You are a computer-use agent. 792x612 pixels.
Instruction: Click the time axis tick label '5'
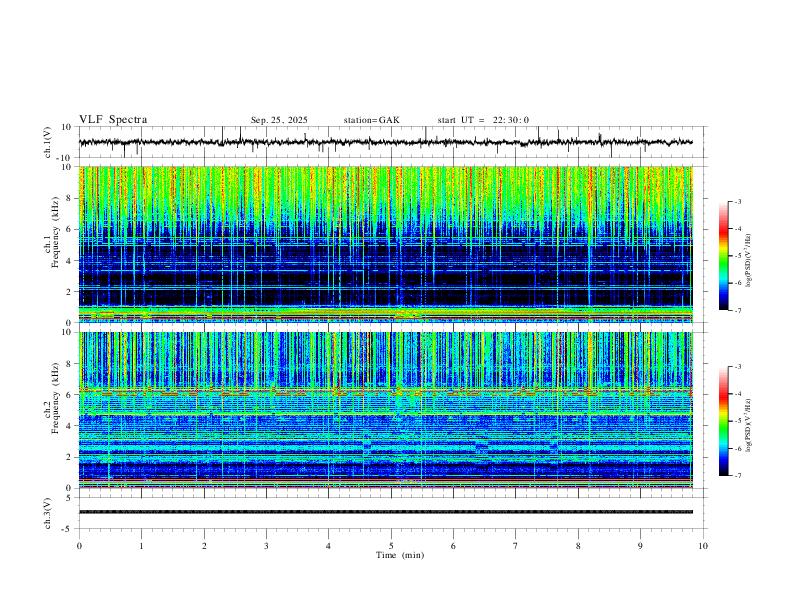tap(391, 546)
